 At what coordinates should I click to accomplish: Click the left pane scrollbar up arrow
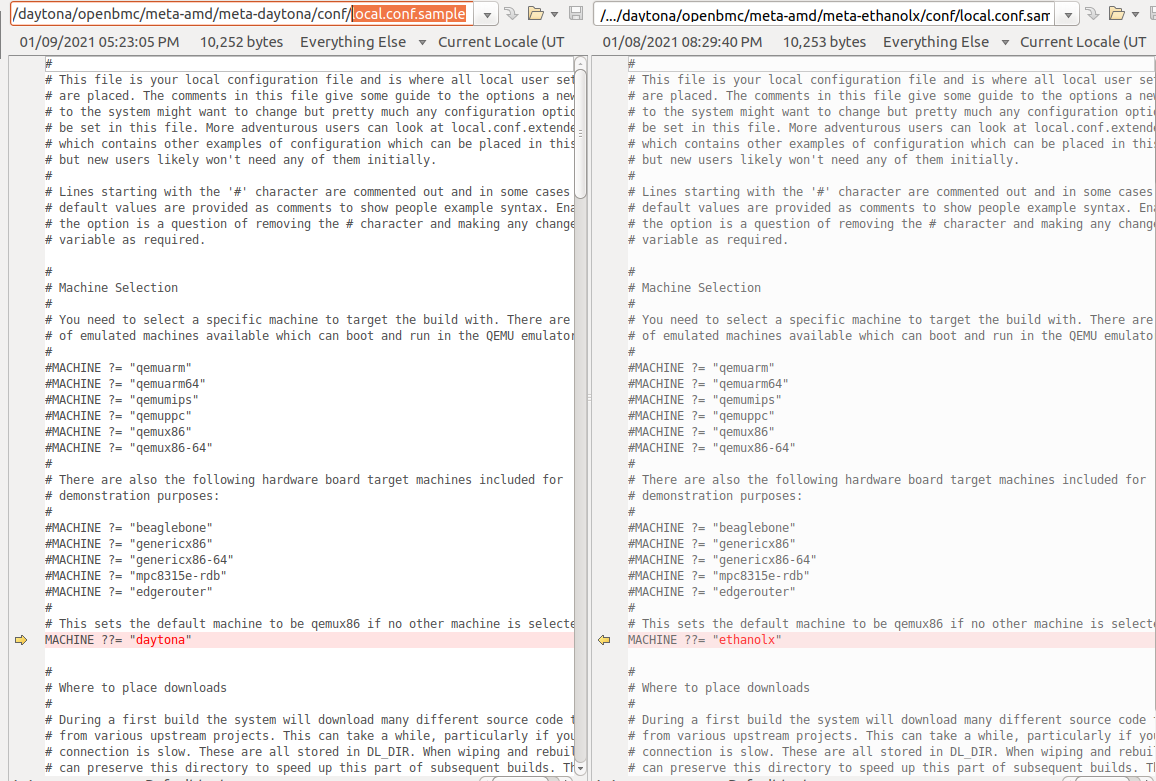(x=580, y=63)
